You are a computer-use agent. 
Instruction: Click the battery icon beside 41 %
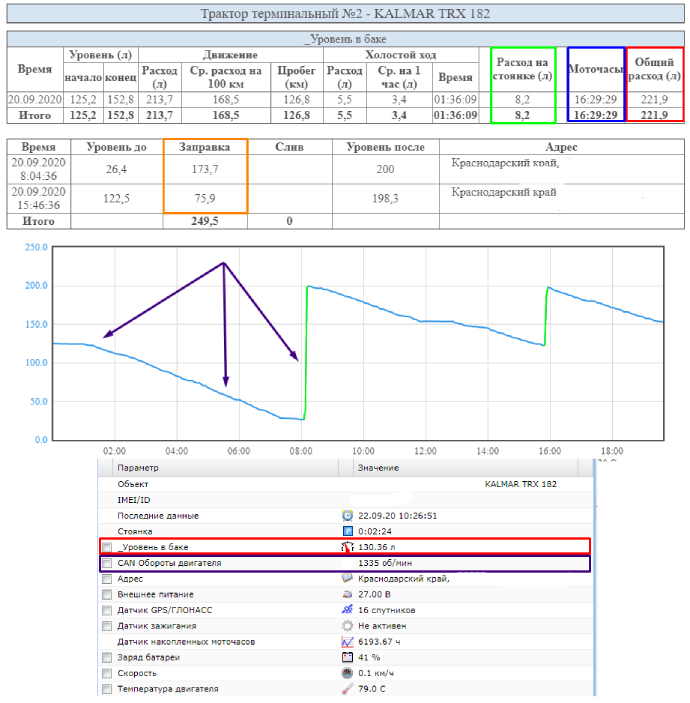[x=348, y=657]
